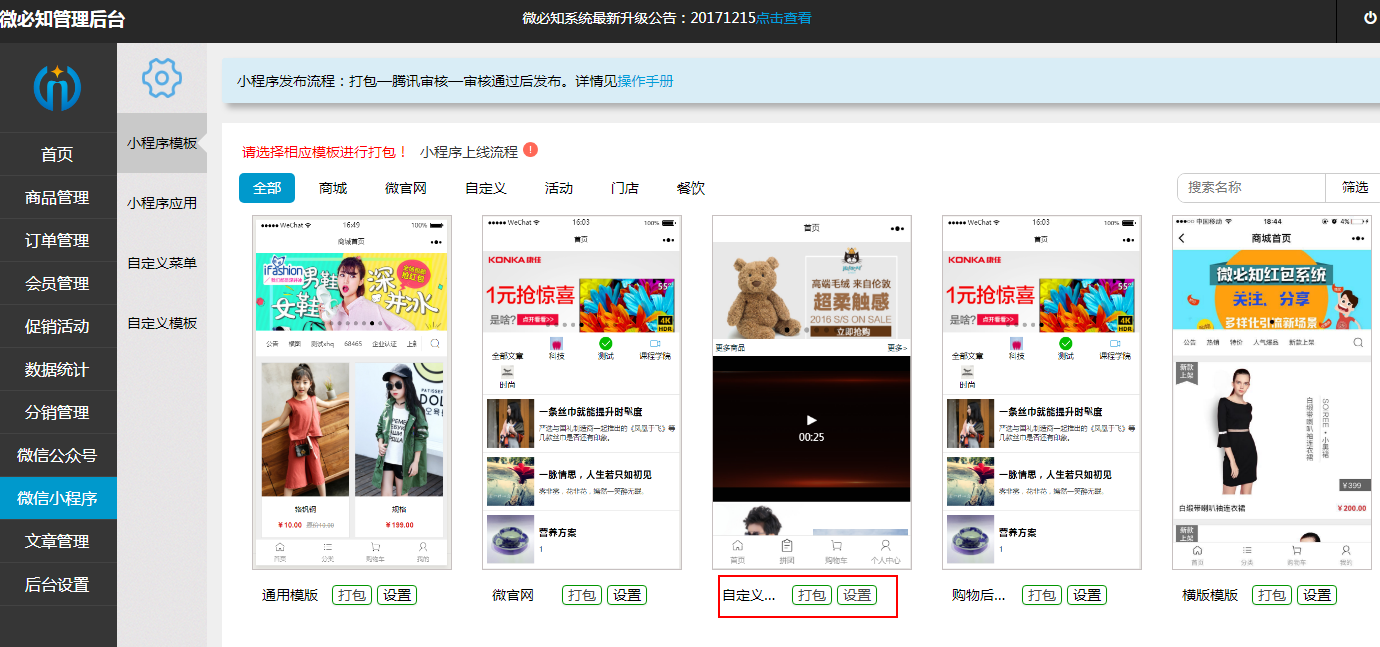Image resolution: width=1380 pixels, height=647 pixels.
Task: Open 小程序应用 in the submenu
Action: click(162, 203)
